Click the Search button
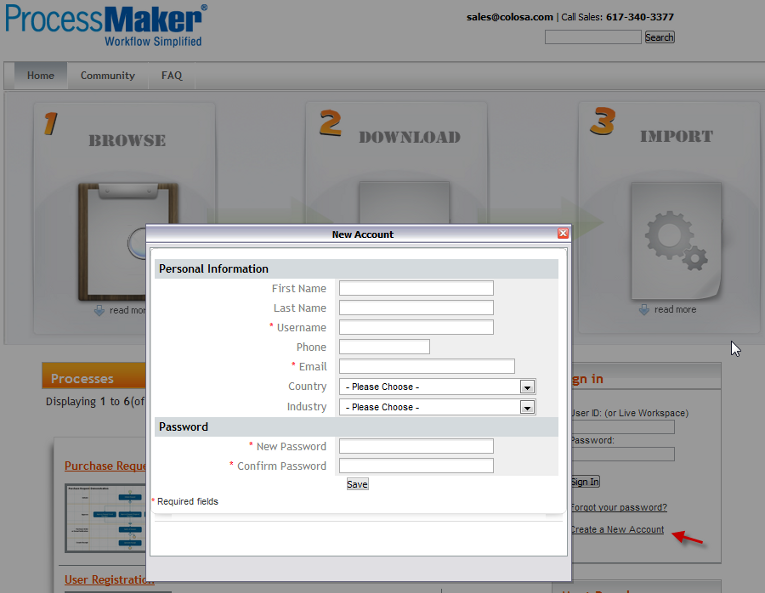The height and width of the screenshot is (593, 765). [x=659, y=37]
